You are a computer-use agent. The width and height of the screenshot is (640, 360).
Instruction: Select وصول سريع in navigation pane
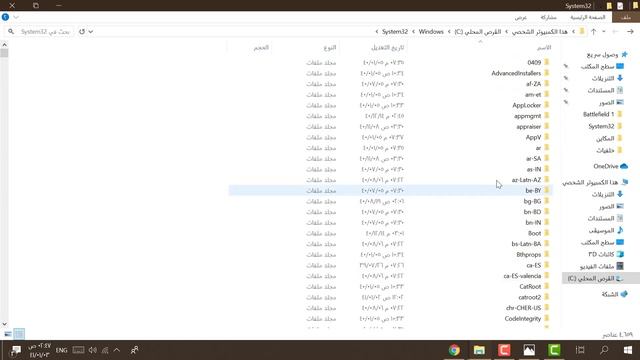tap(607, 54)
